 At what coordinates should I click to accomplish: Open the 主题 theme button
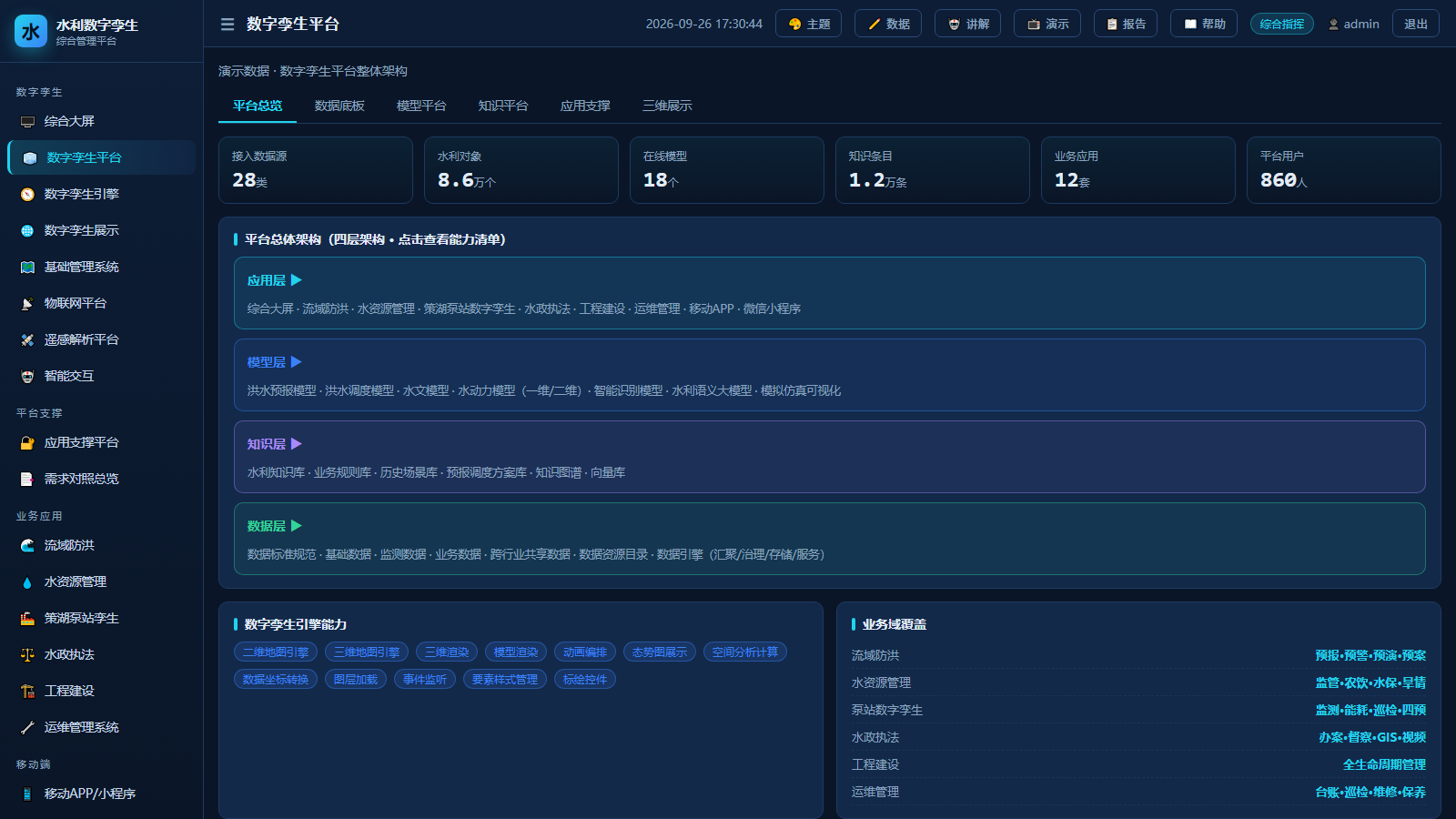pos(809,24)
